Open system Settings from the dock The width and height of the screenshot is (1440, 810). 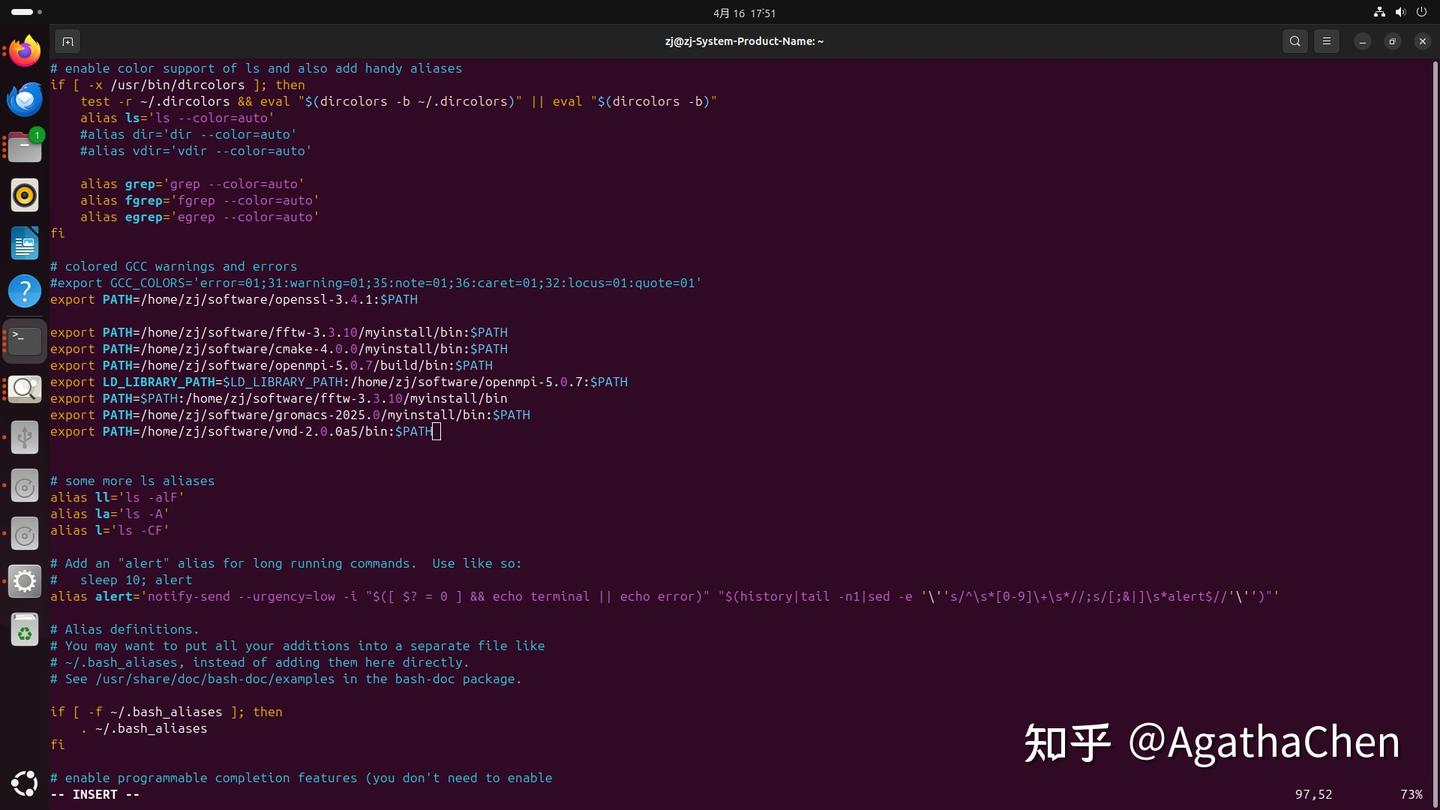24,582
